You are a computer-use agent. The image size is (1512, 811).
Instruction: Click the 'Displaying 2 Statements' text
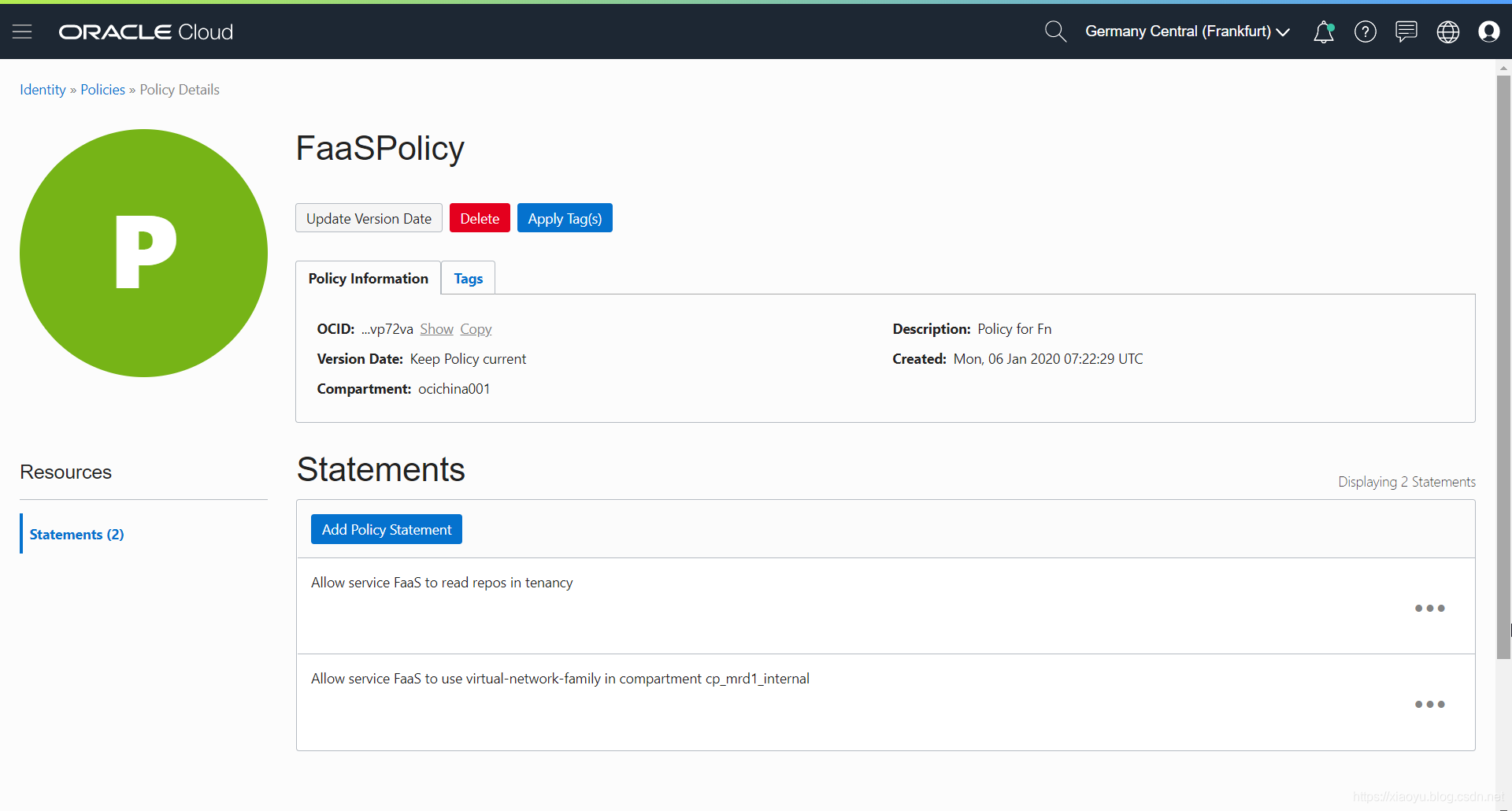pos(1406,482)
